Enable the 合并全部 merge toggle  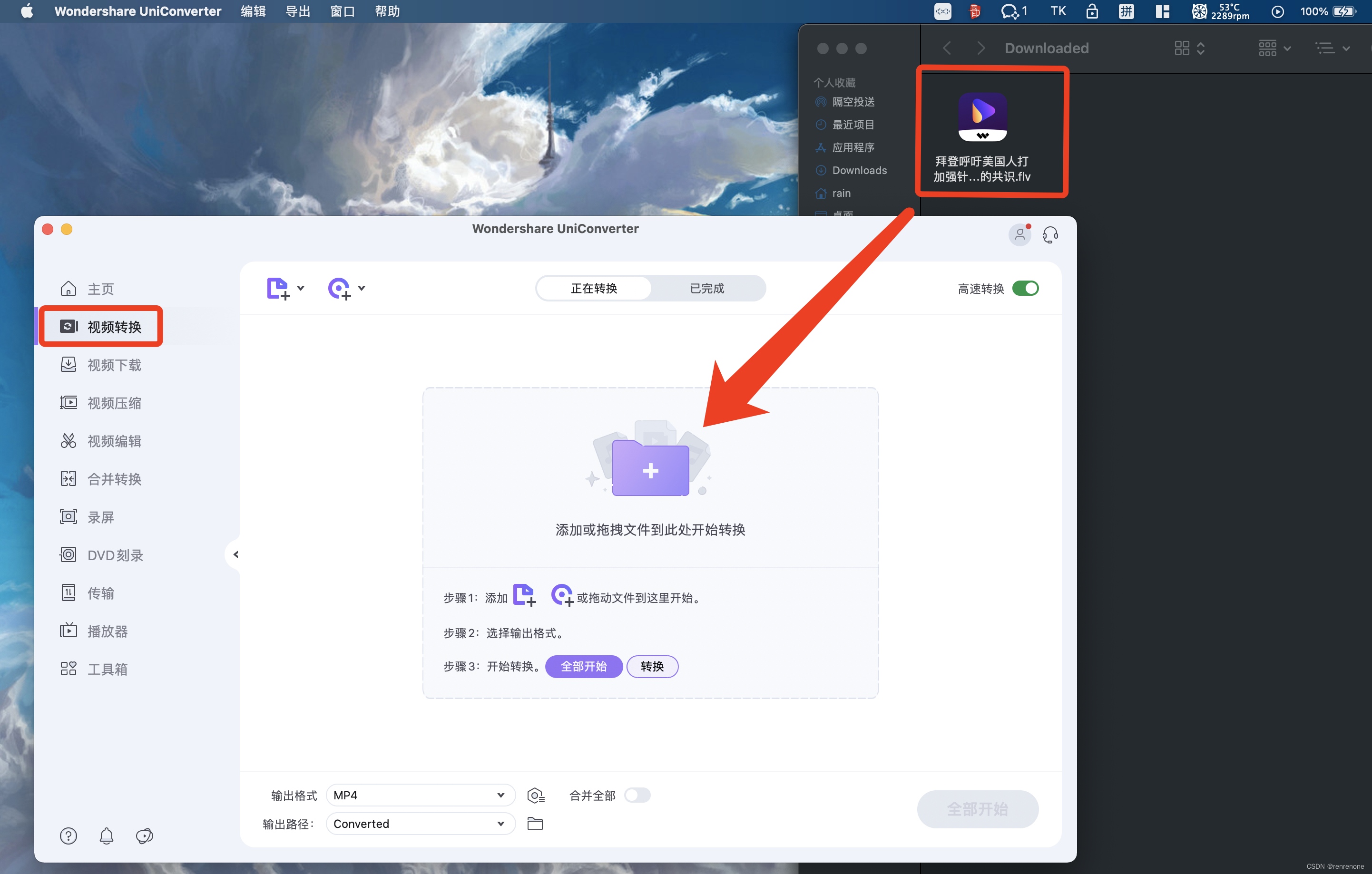(637, 796)
